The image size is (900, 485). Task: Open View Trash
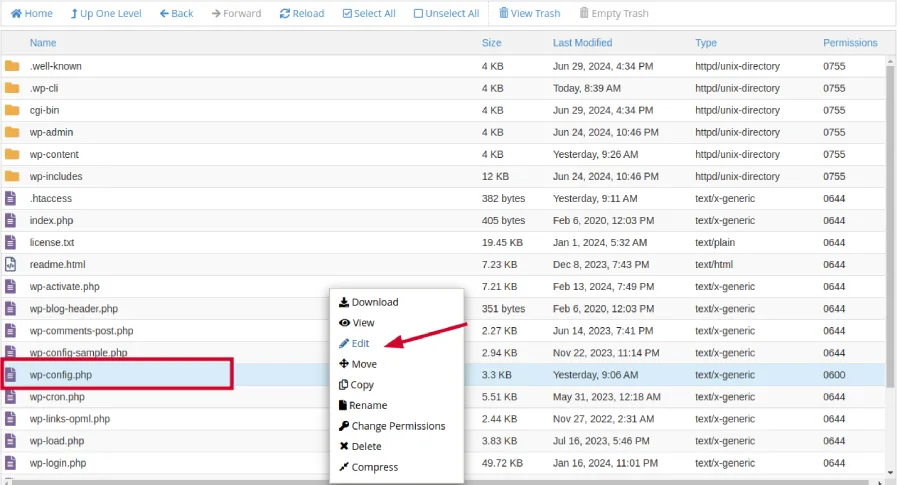pos(529,13)
